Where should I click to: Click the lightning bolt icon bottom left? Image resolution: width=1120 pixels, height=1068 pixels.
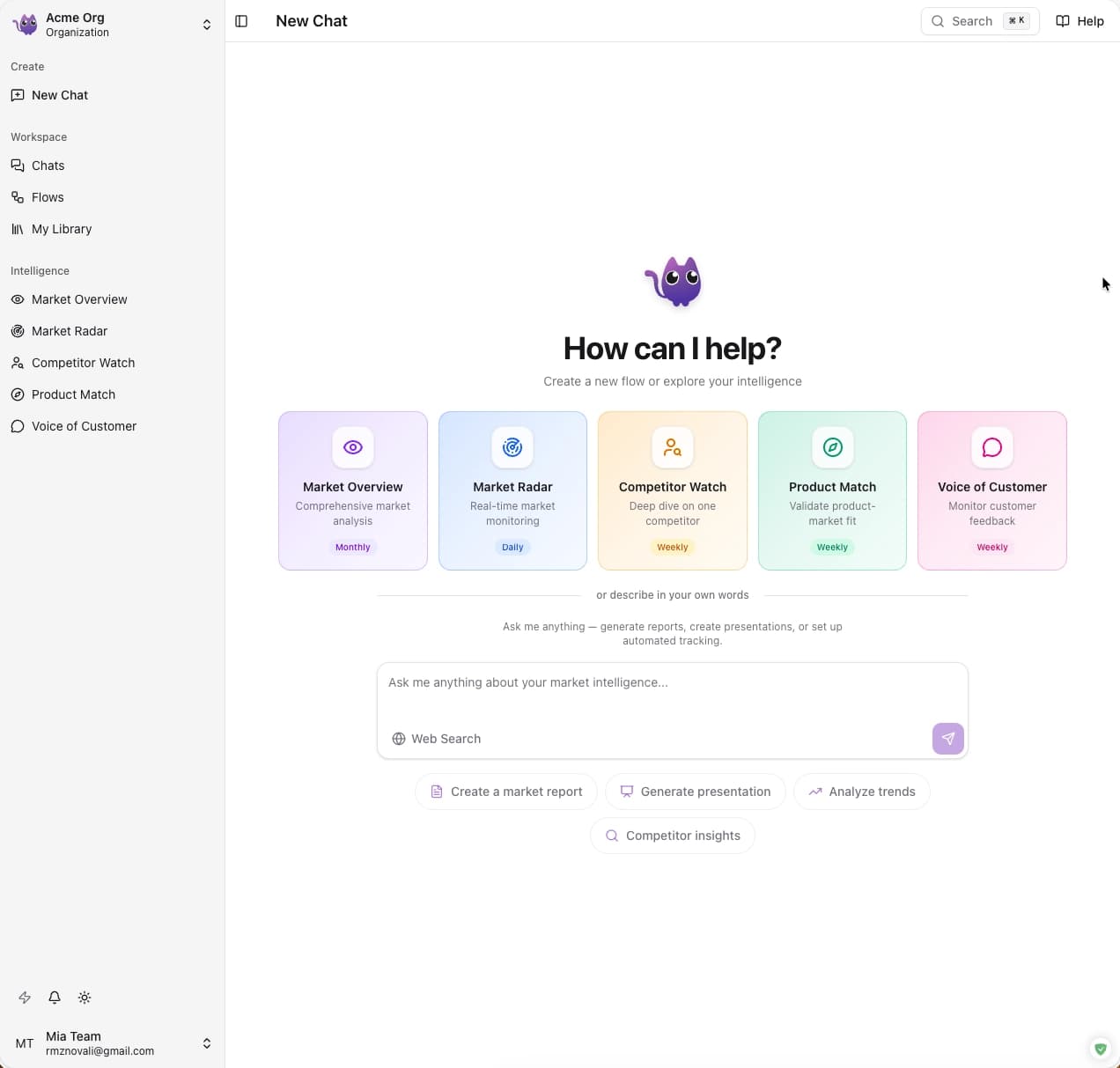click(x=25, y=998)
